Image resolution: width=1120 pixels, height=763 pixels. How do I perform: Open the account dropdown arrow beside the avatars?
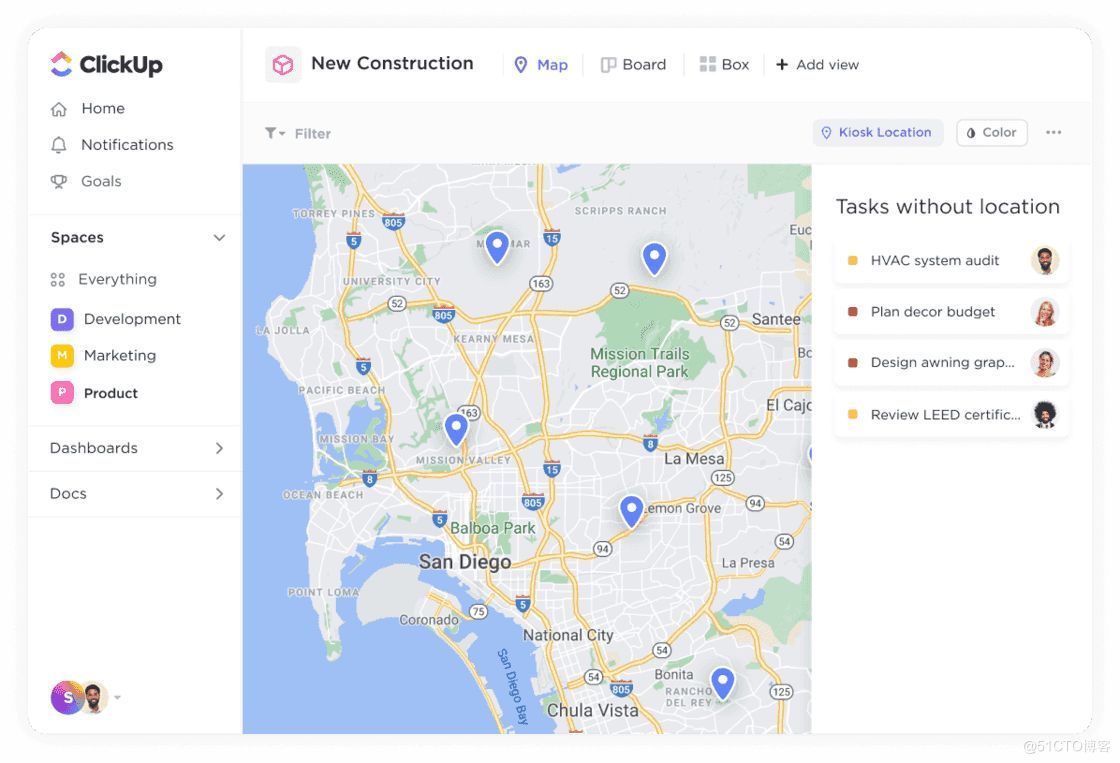pyautogui.click(x=118, y=697)
